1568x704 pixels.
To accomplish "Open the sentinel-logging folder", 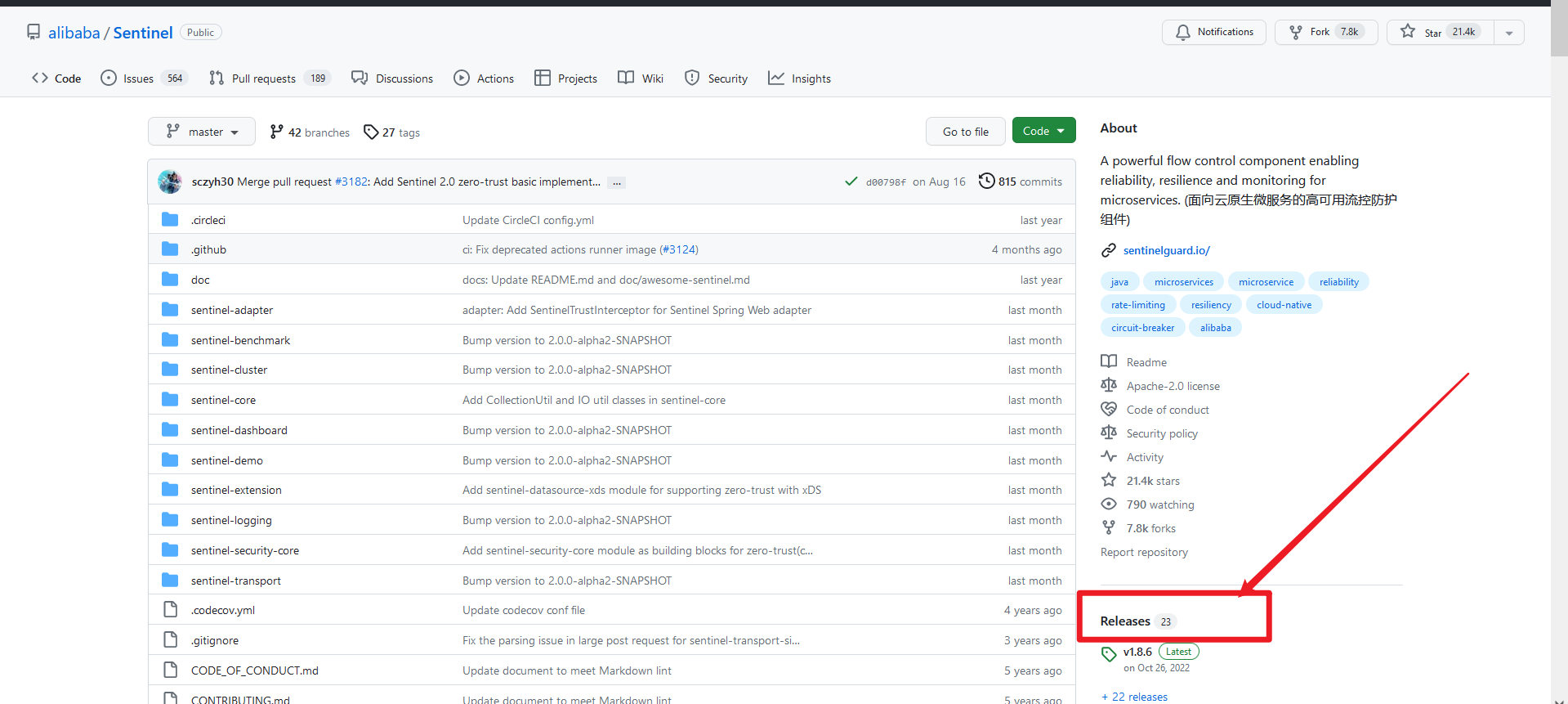I will click(x=231, y=520).
